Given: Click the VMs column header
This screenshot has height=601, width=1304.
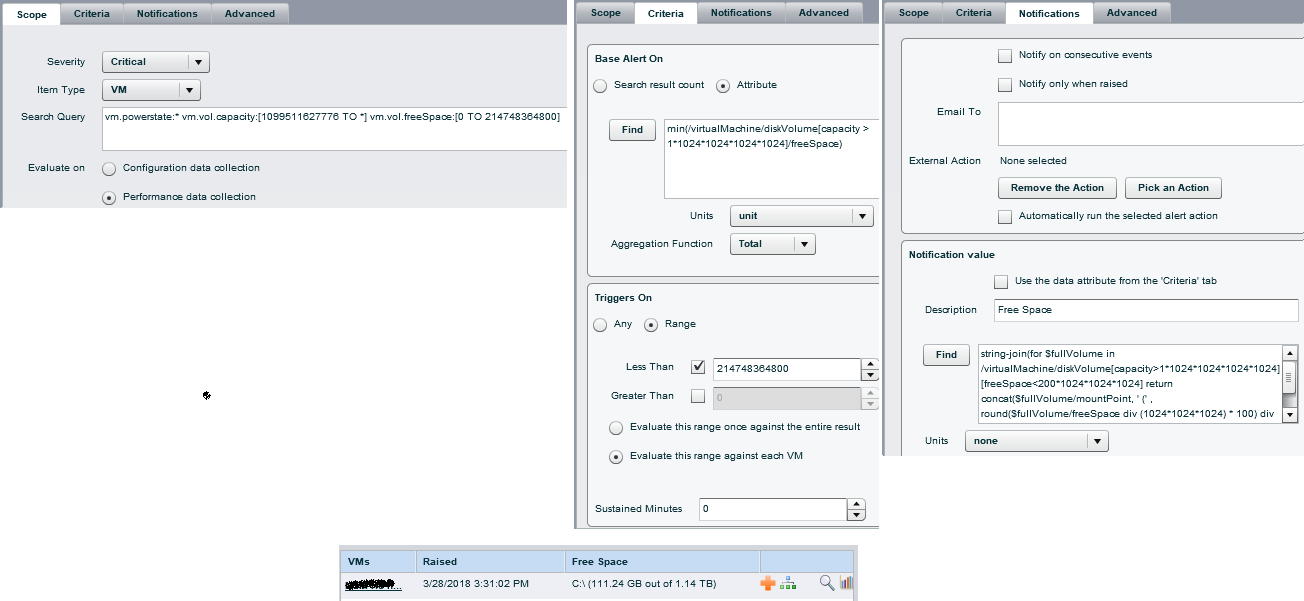Looking at the screenshot, I should tap(378, 562).
